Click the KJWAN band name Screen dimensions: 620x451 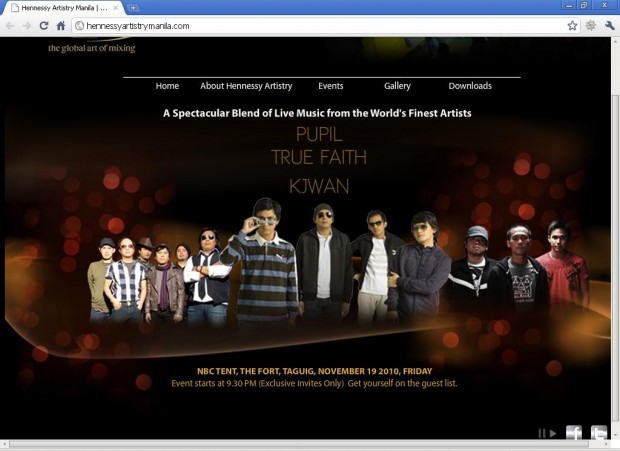click(x=319, y=186)
